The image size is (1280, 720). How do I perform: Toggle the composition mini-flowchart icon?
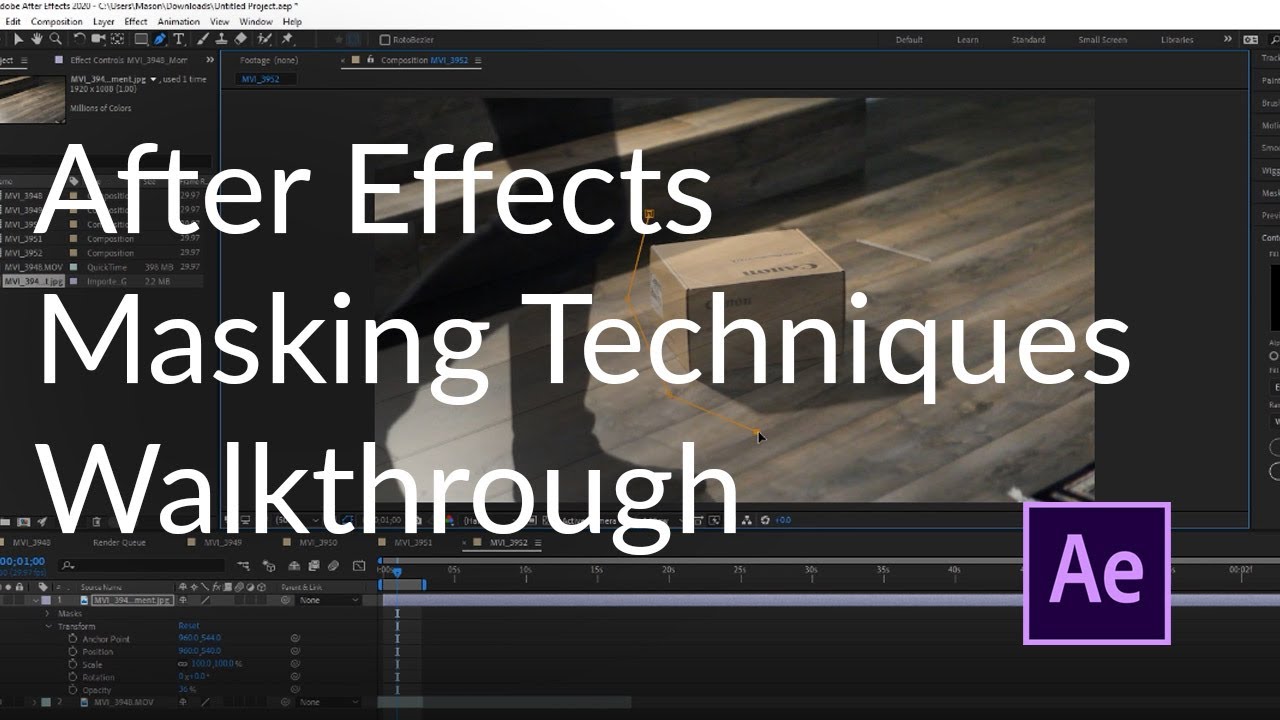point(243,566)
